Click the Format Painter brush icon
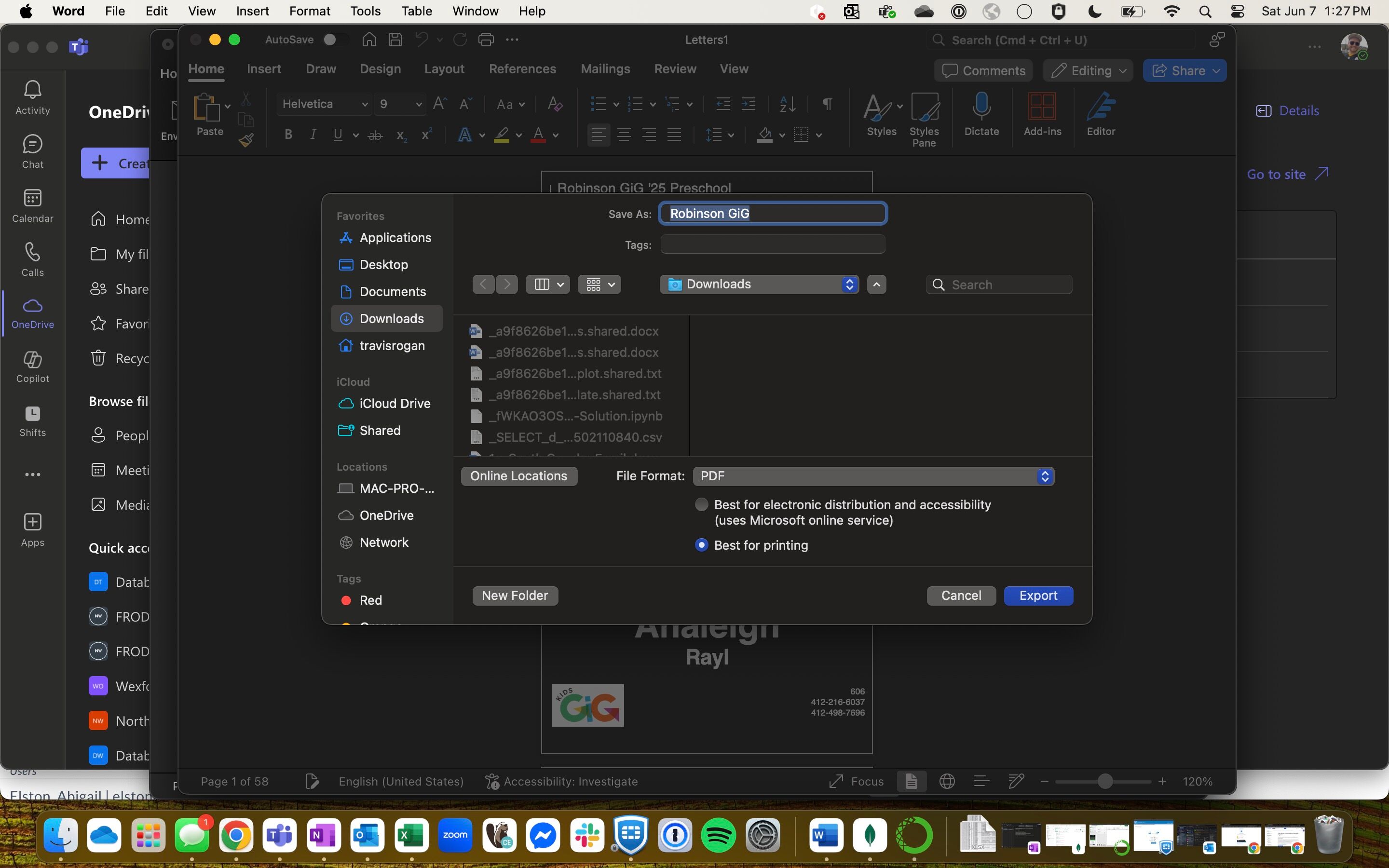This screenshot has width=1389, height=868. pos(246,140)
